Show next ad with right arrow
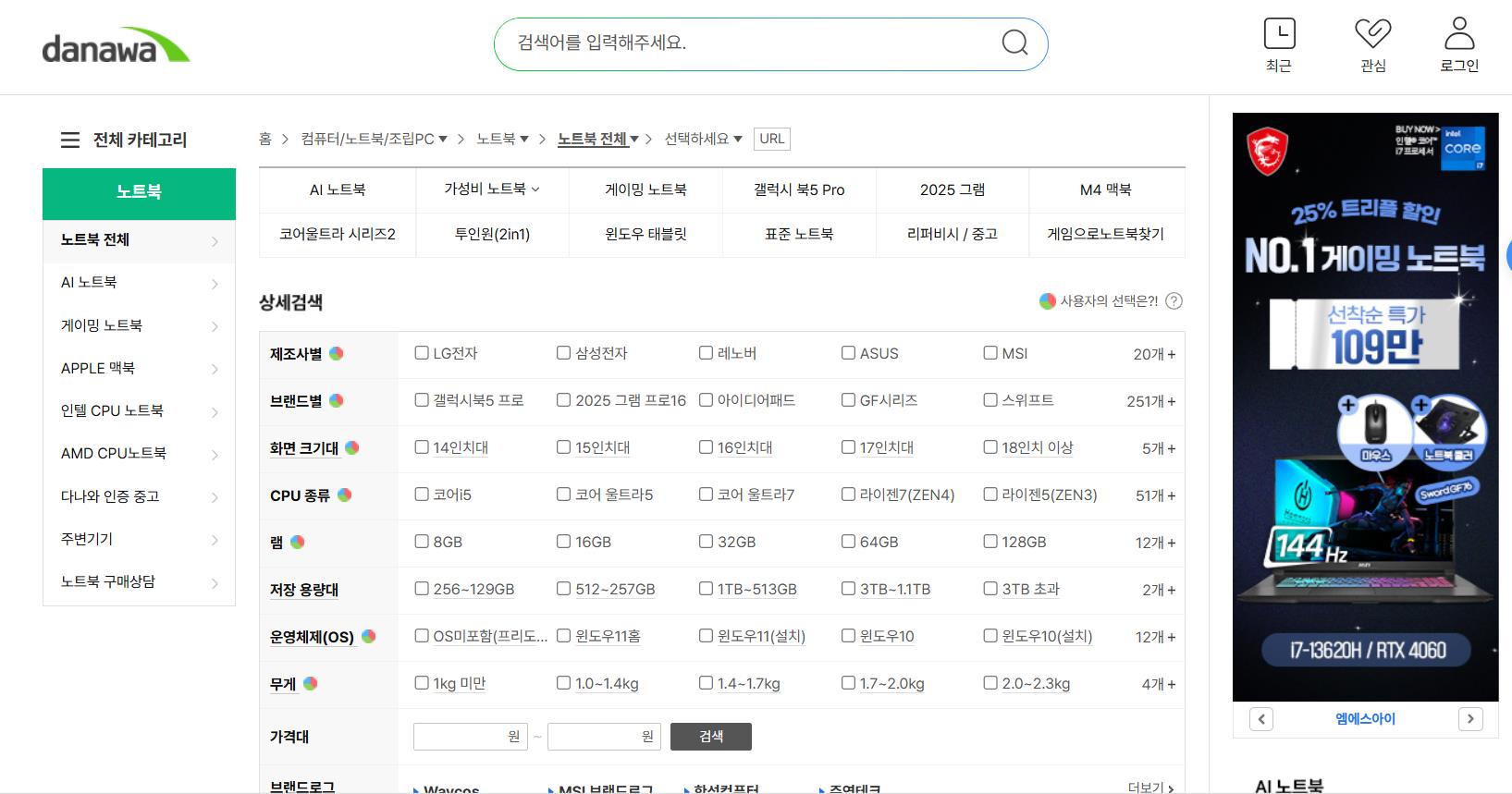1512x794 pixels. tap(1470, 719)
